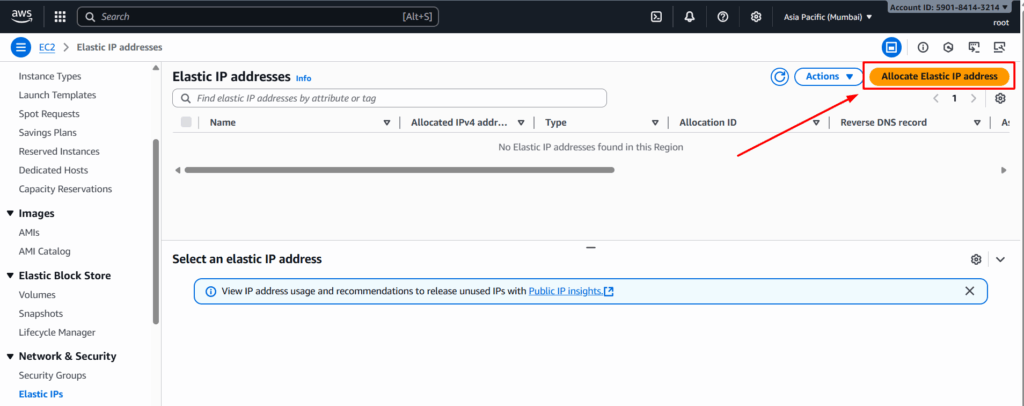
Task: Sort by Allocated IPv4 address column
Action: [521, 123]
